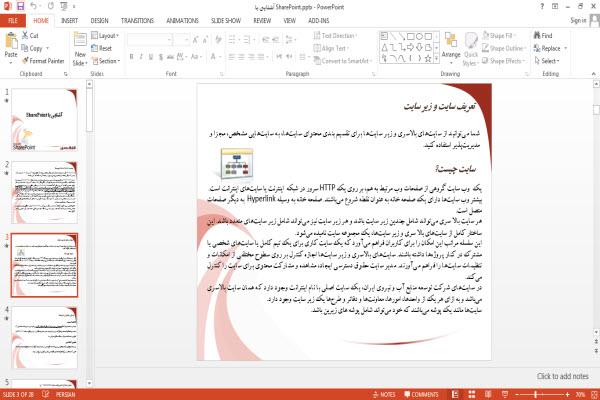This screenshot has height=400, width=600.
Task: Click zoom out minus button
Action: point(517,394)
